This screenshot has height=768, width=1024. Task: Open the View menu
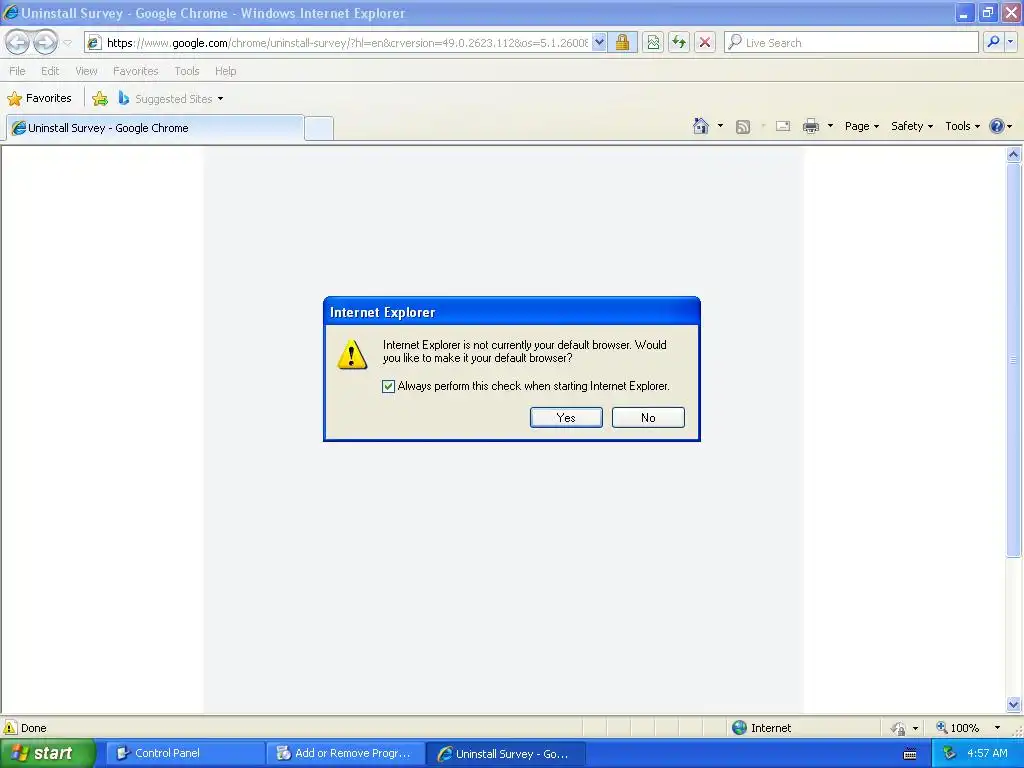tap(86, 71)
